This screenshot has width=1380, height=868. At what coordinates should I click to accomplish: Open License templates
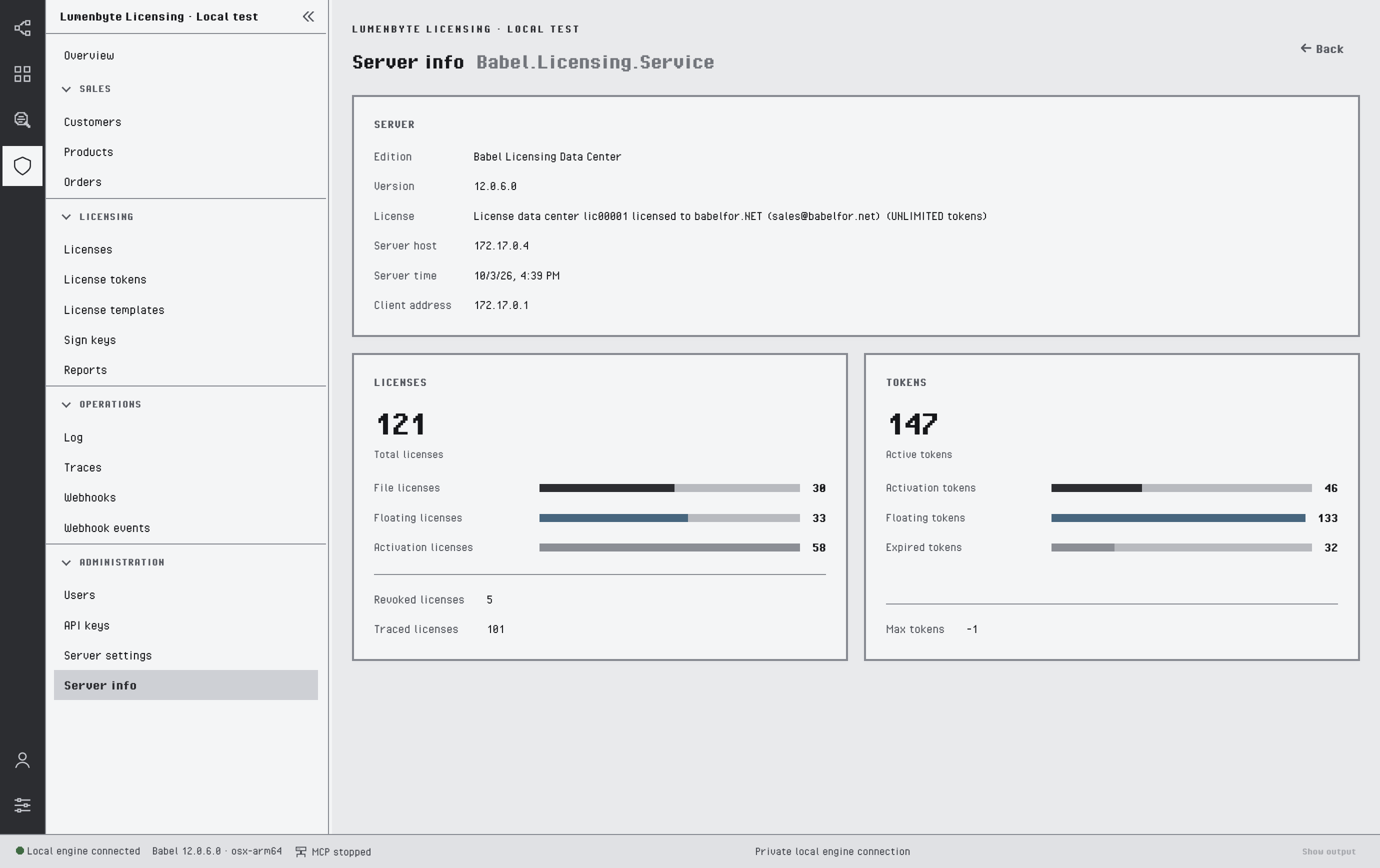pyautogui.click(x=185, y=310)
